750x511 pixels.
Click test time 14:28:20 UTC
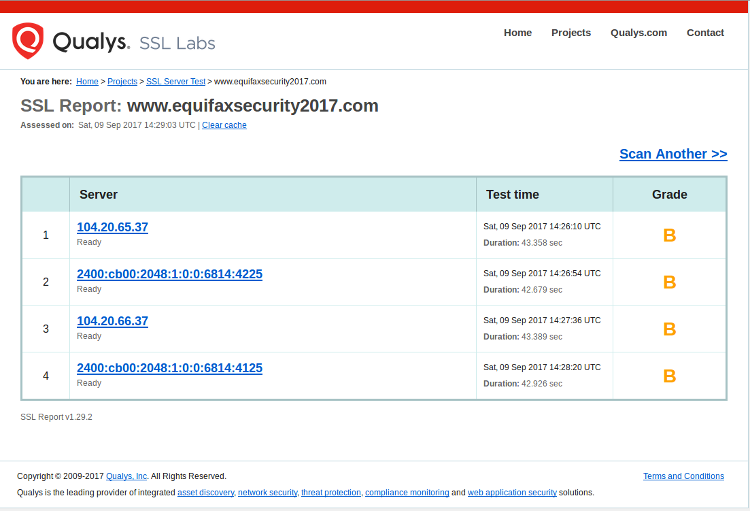click(542, 367)
